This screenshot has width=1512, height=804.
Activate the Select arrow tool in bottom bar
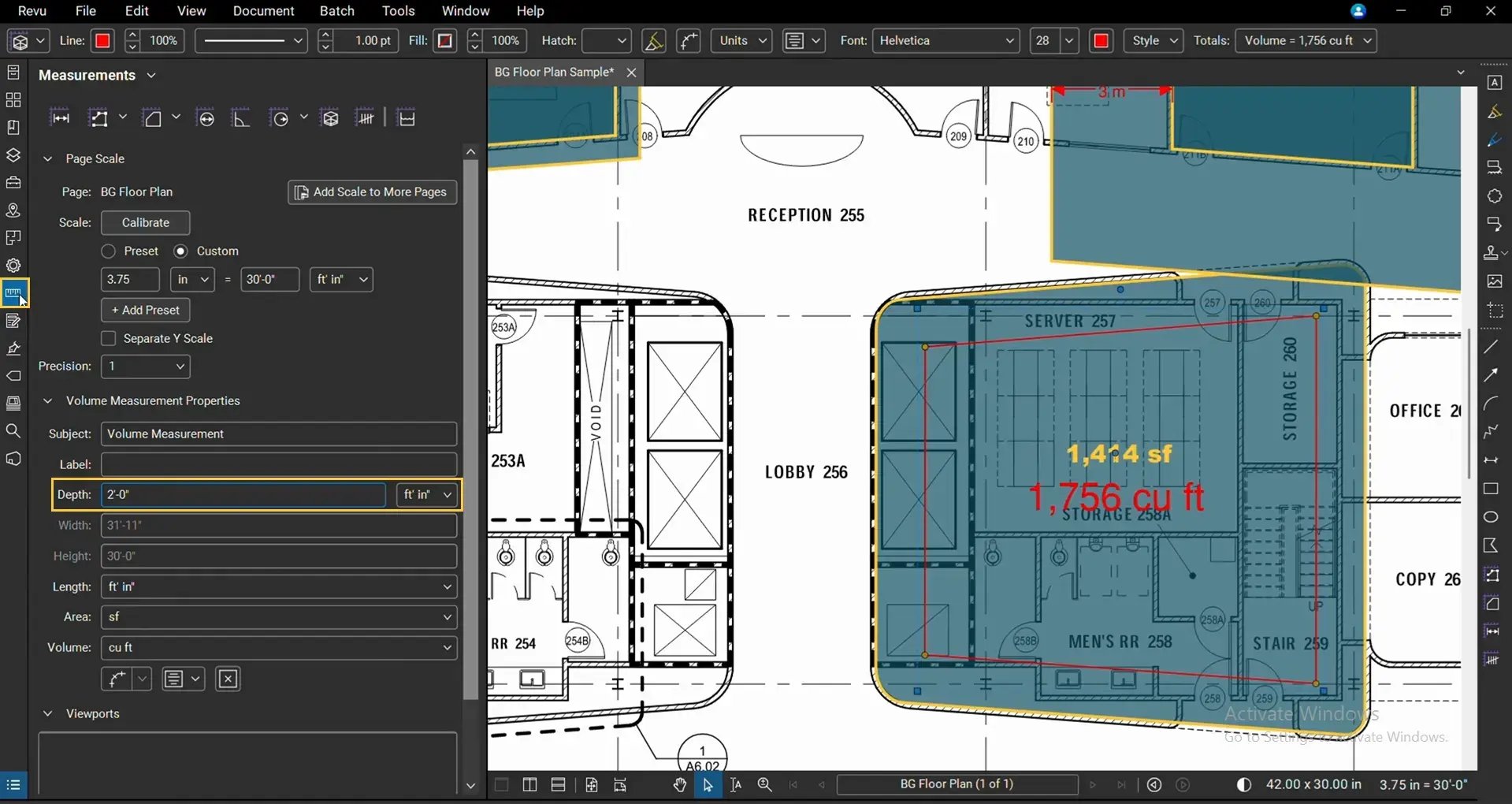[708, 785]
